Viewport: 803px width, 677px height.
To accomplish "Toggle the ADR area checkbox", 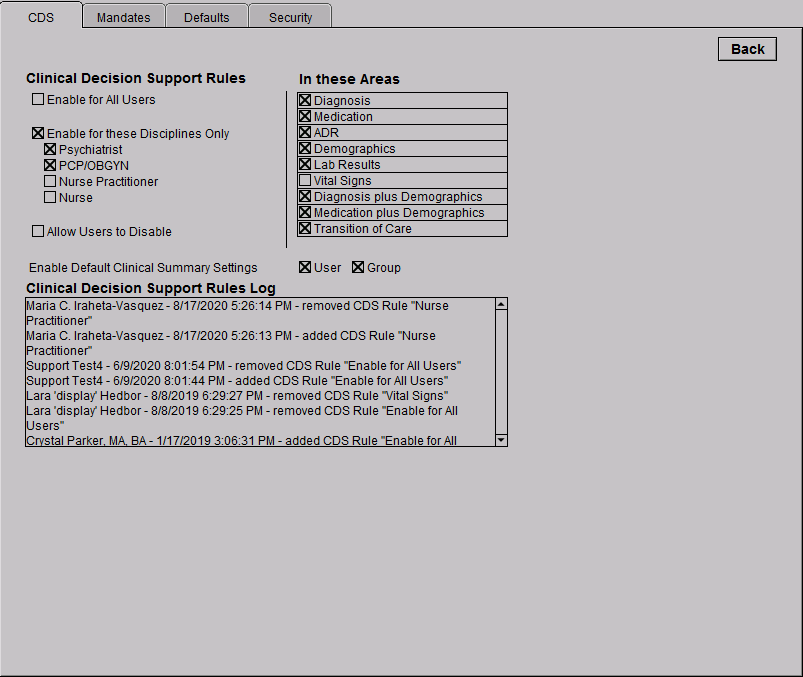I will click(x=306, y=133).
